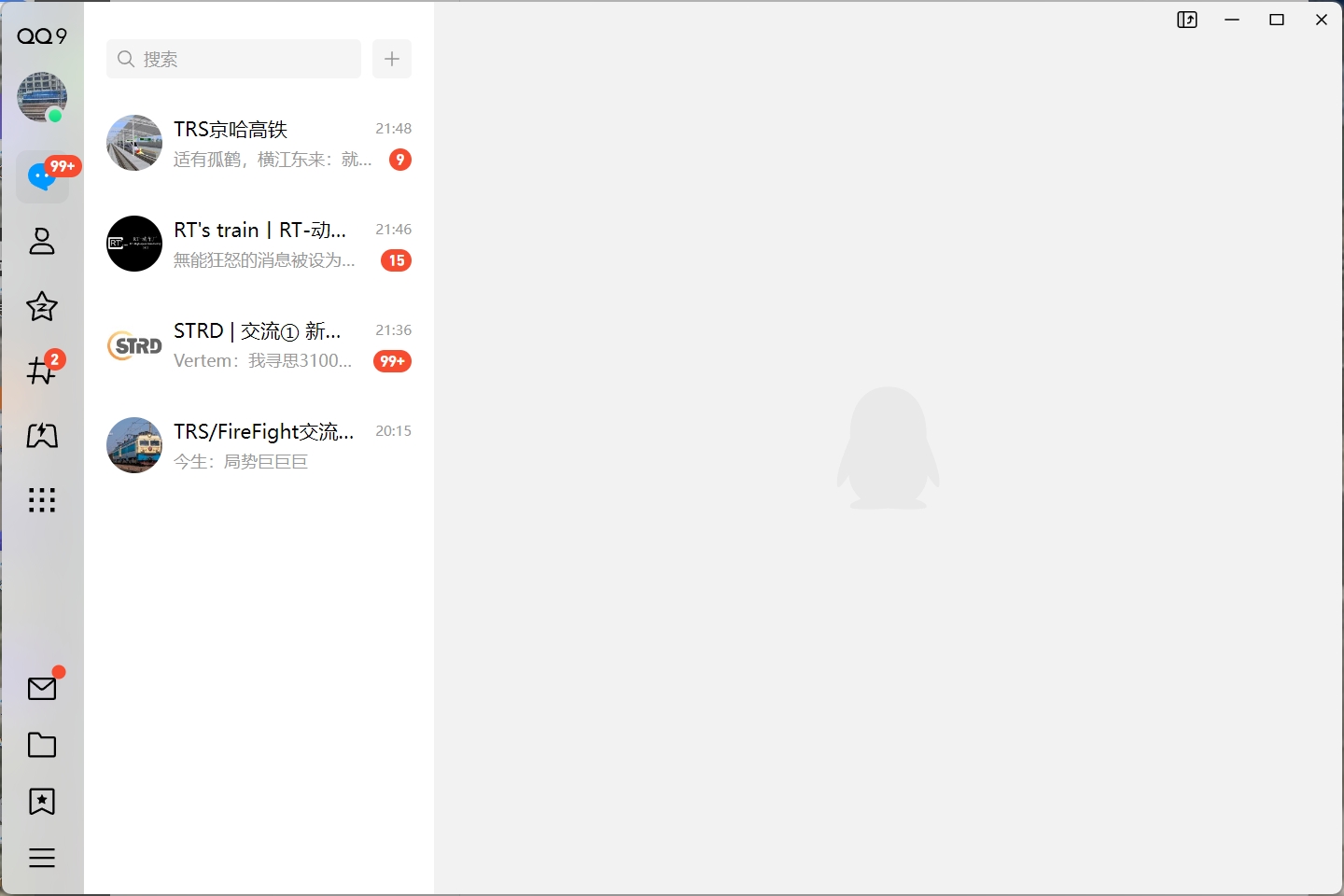1344x896 pixels.
Task: Click the STRD logo avatar
Action: (x=134, y=344)
